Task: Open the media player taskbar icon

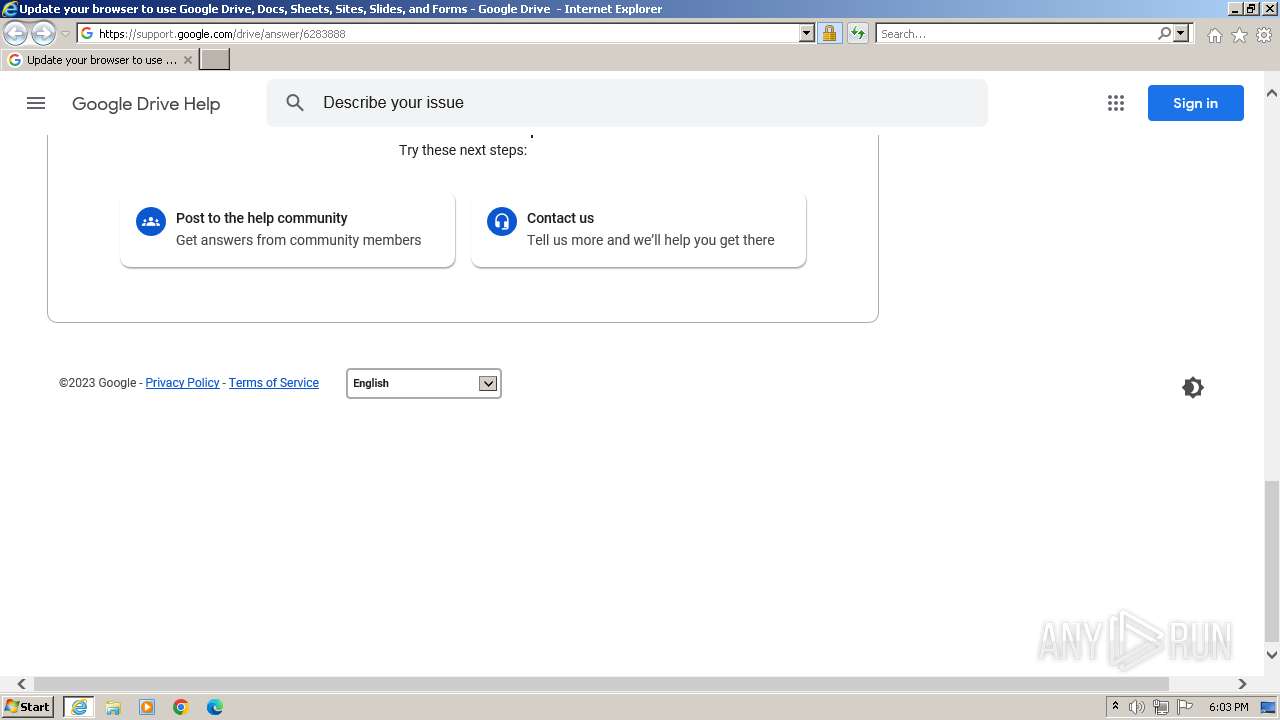Action: 147,707
